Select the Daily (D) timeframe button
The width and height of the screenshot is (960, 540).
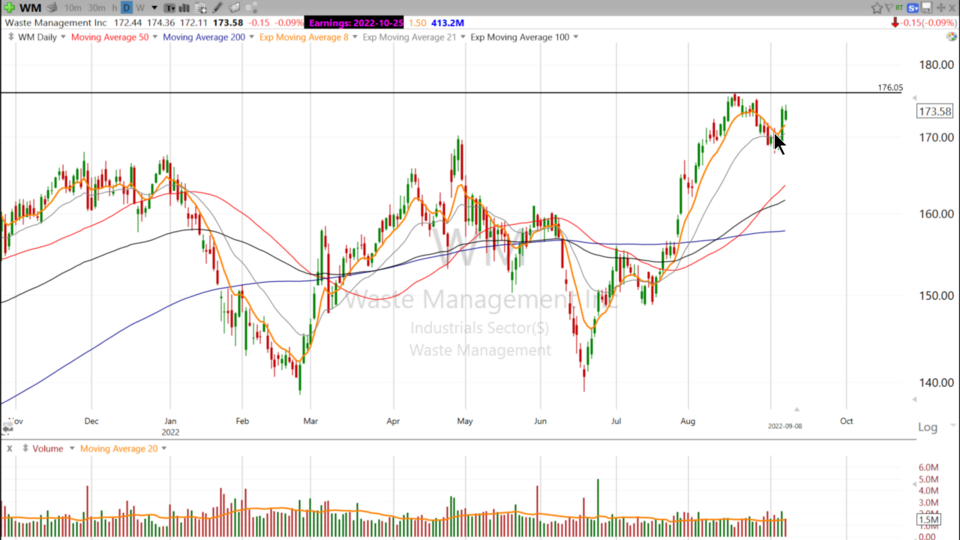[127, 8]
